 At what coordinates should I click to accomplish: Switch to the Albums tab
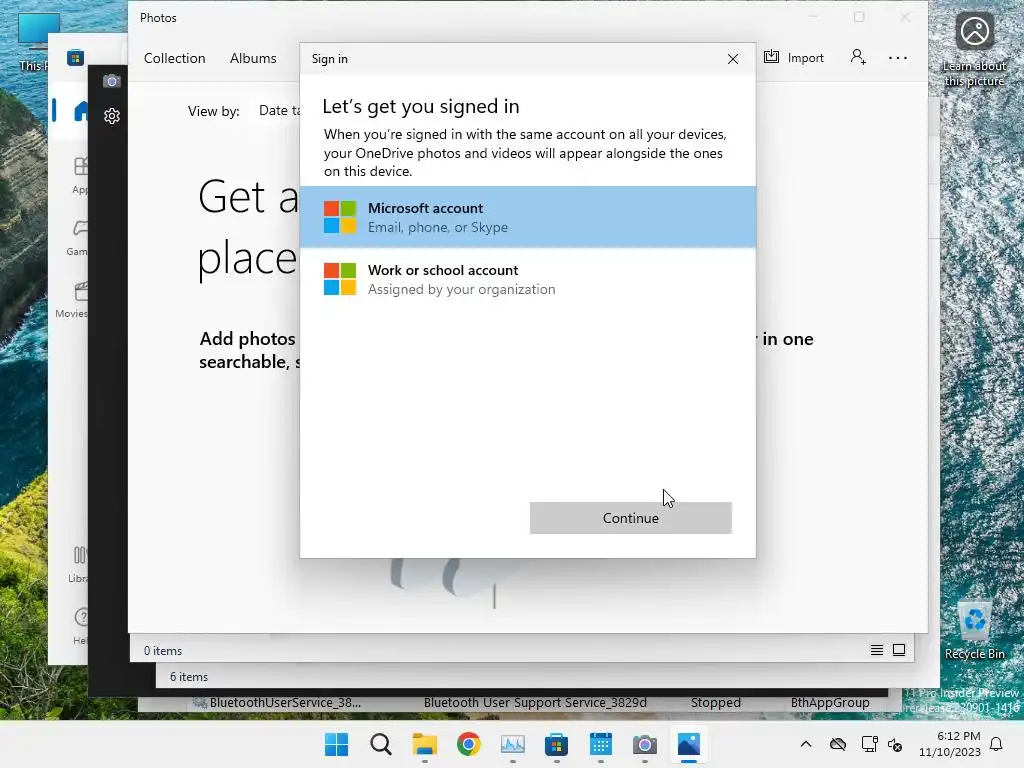point(253,58)
